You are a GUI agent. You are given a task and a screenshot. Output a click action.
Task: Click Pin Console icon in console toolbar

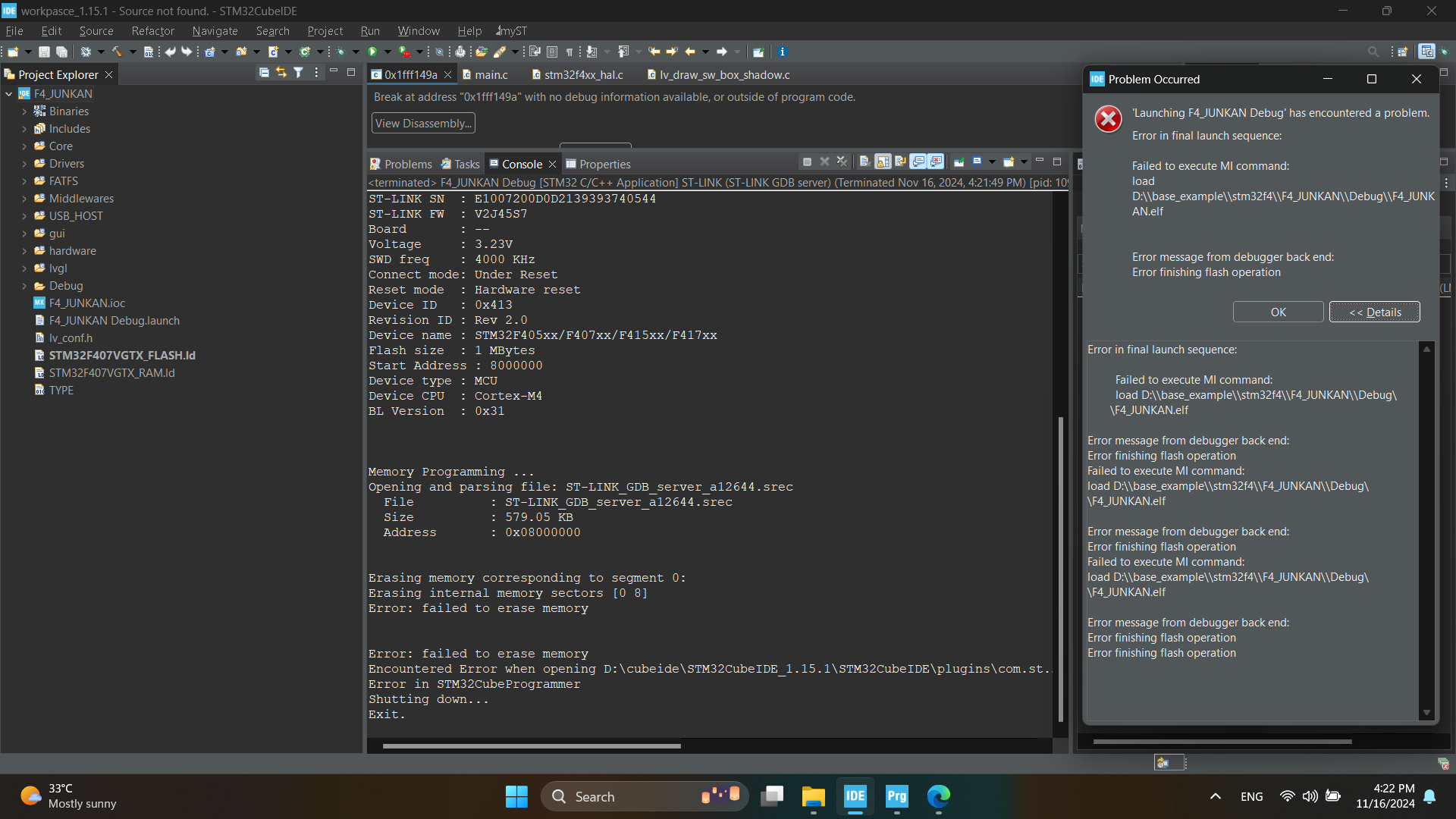pos(959,162)
